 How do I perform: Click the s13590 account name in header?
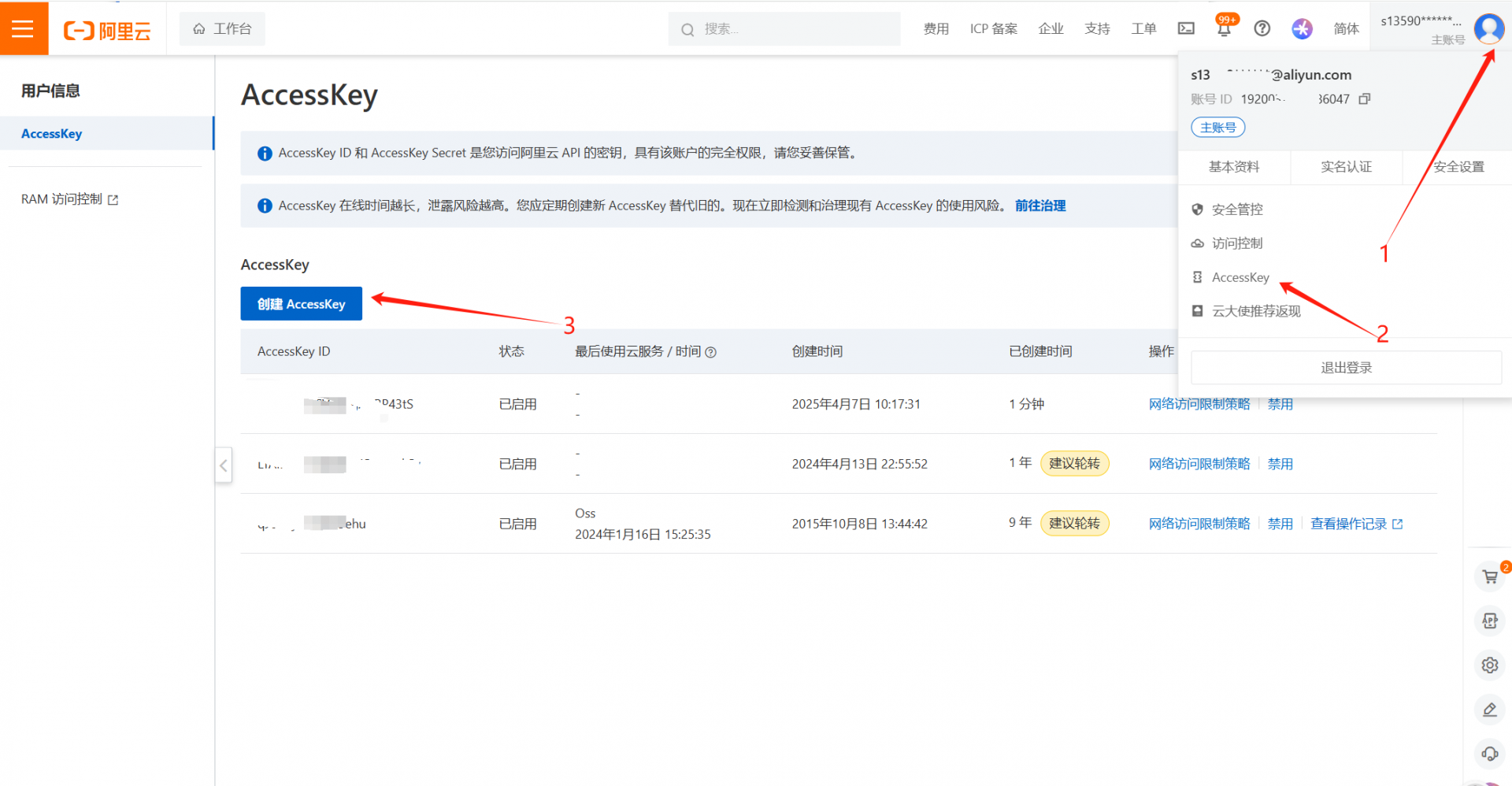coord(1421,21)
